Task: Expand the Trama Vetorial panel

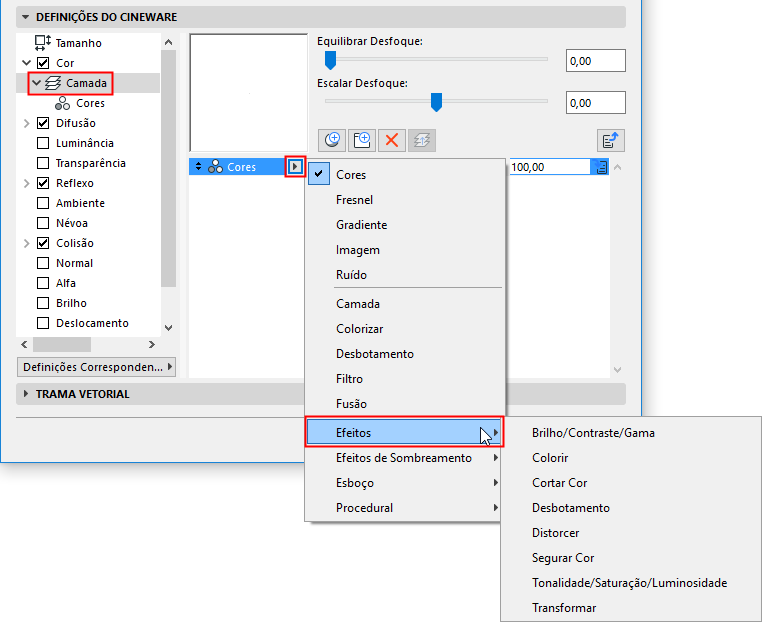Action: 26,394
